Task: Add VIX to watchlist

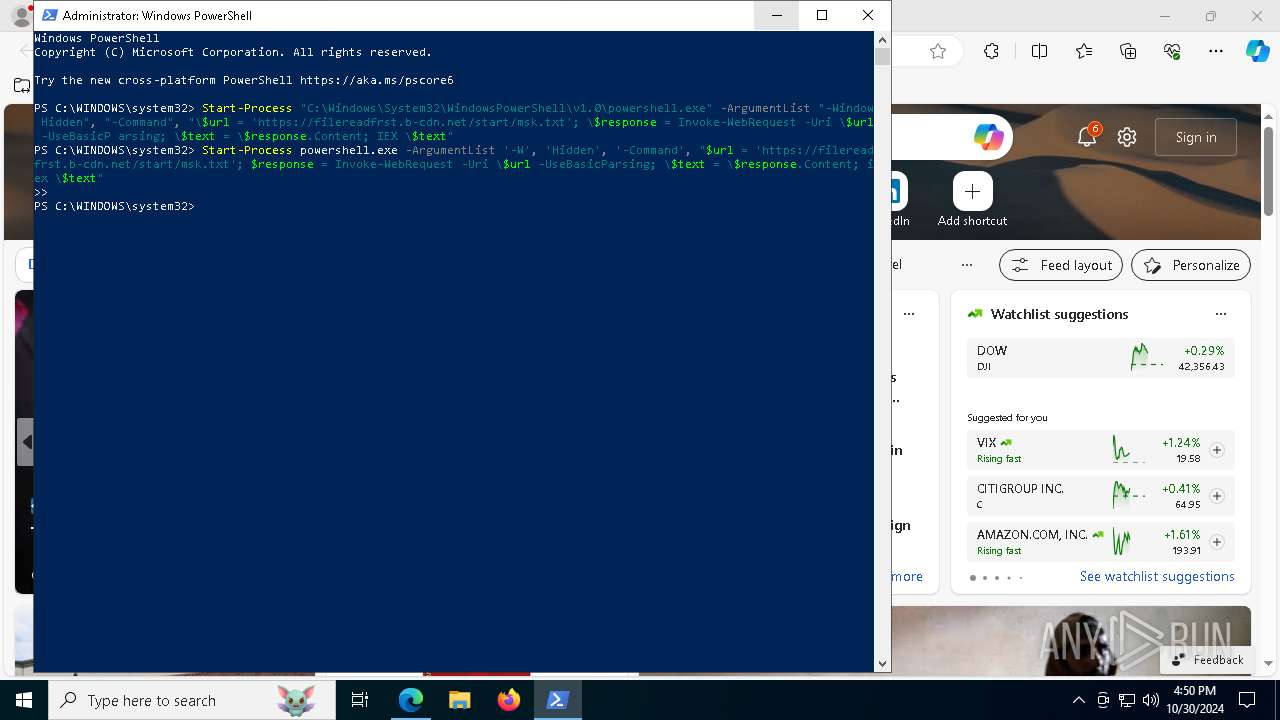Action: click(1217, 450)
